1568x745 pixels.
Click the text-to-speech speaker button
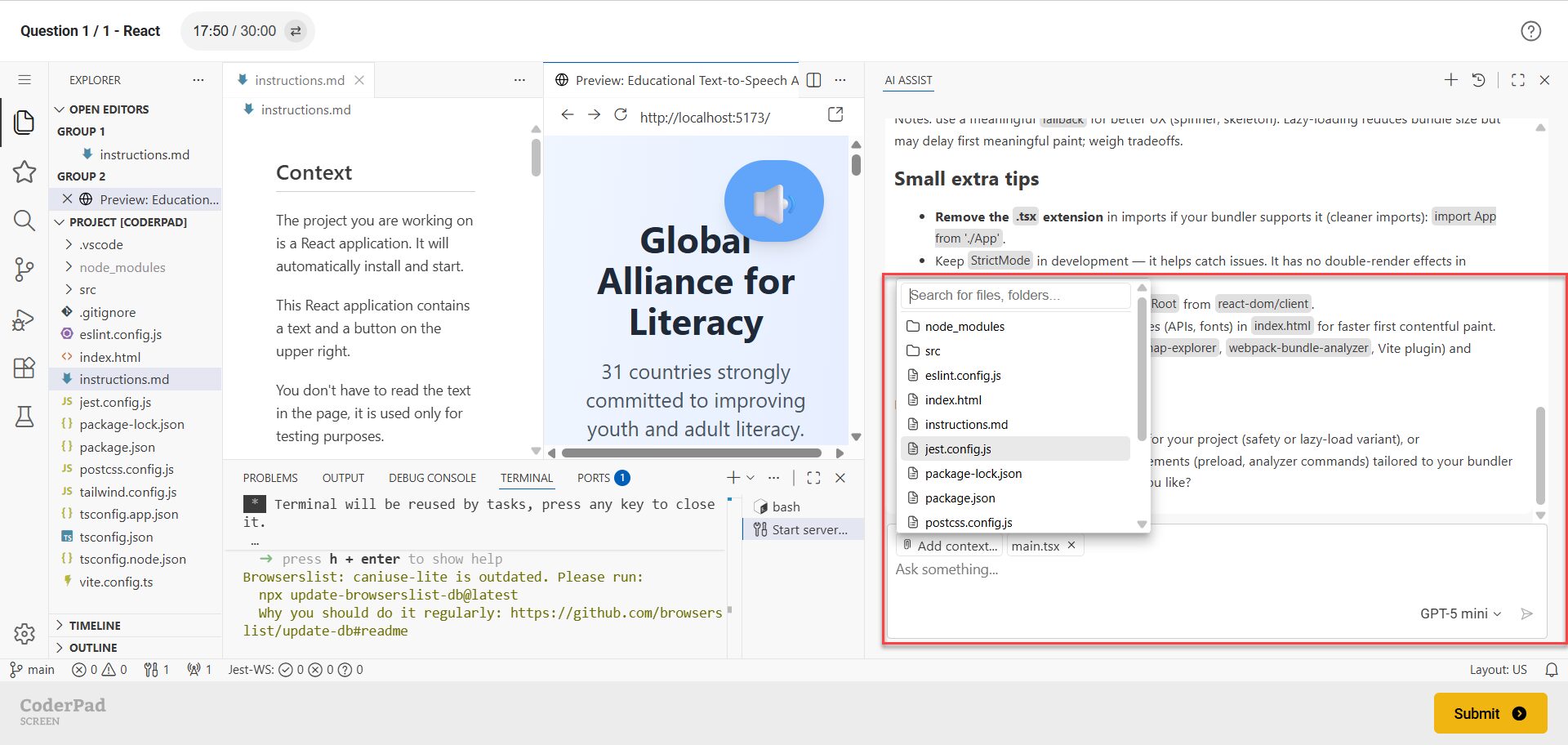[x=773, y=202]
